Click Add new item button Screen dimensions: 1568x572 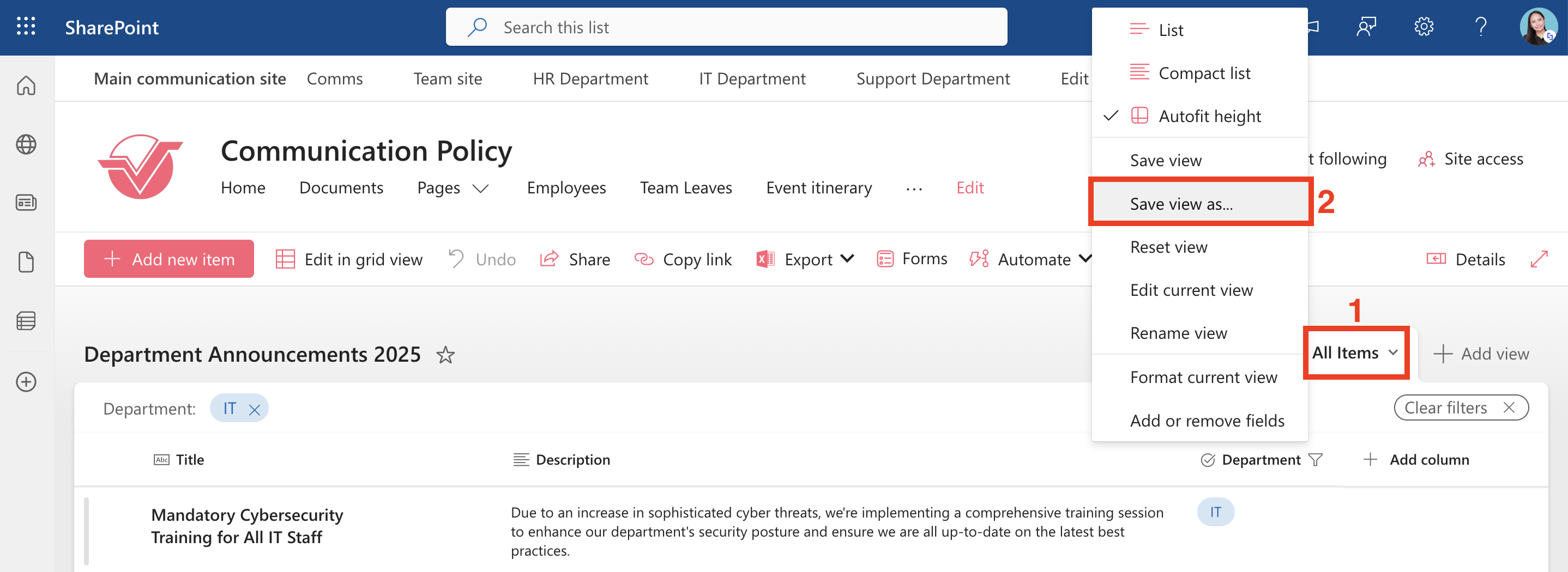point(168,259)
